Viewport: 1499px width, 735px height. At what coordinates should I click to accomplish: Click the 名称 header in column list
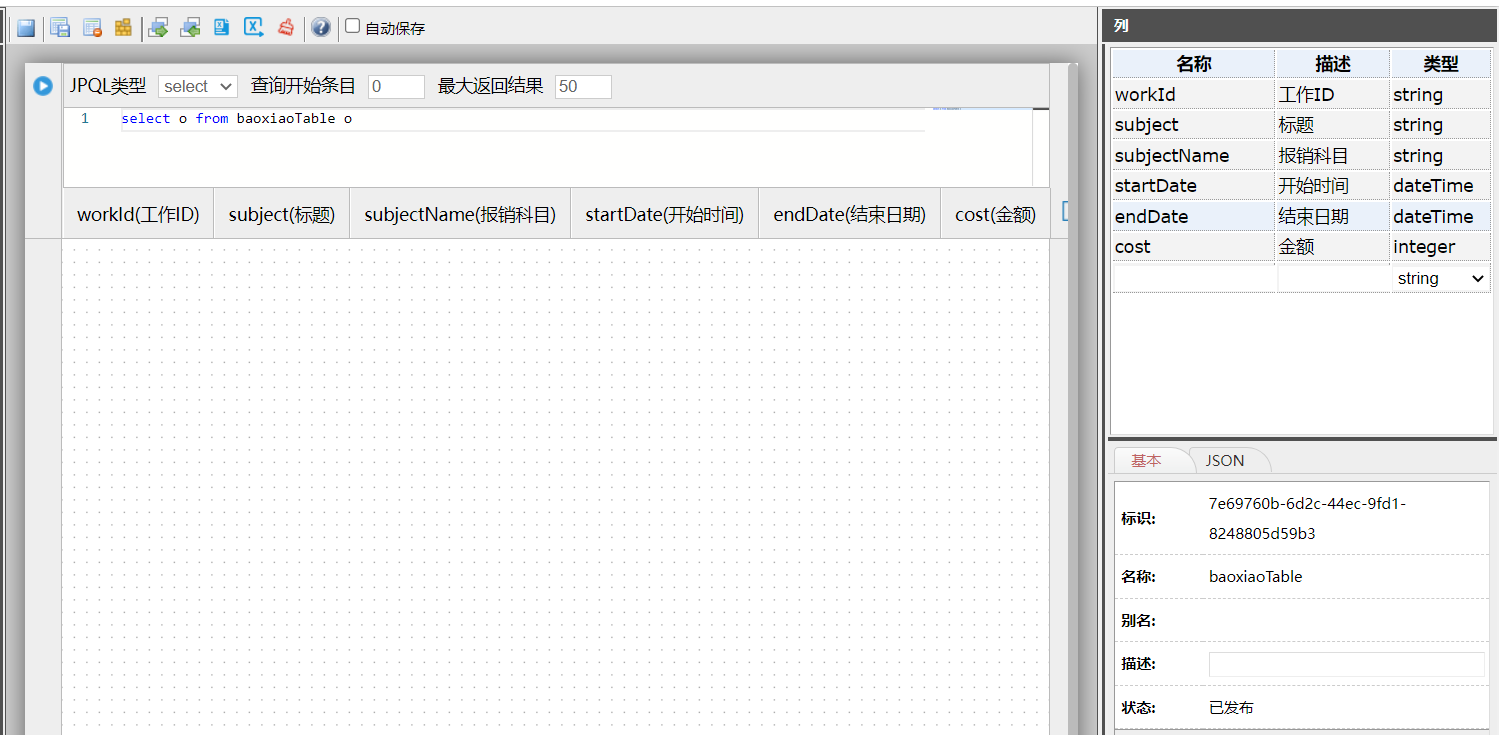pos(1194,64)
